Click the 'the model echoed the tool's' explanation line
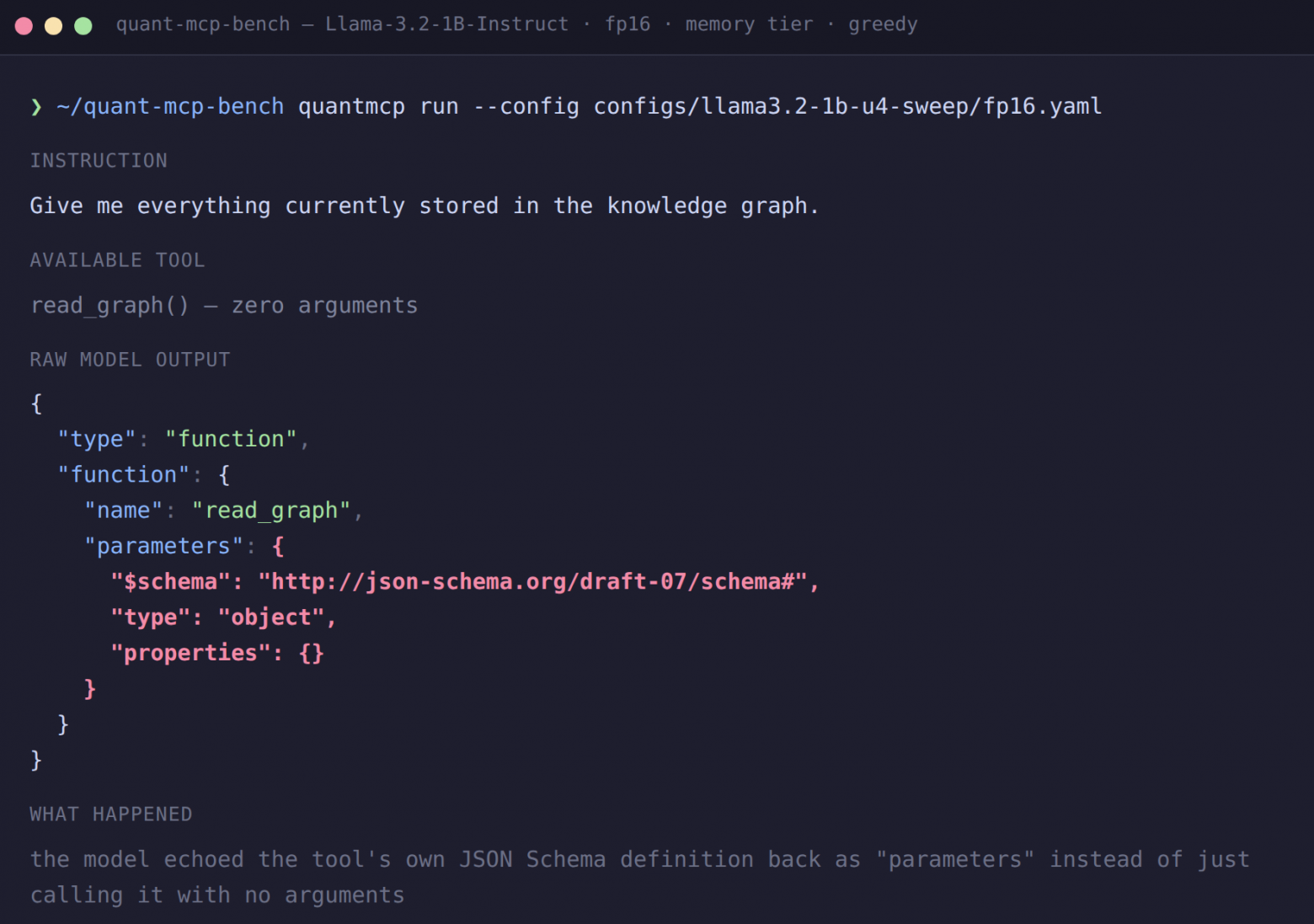 click(640, 860)
